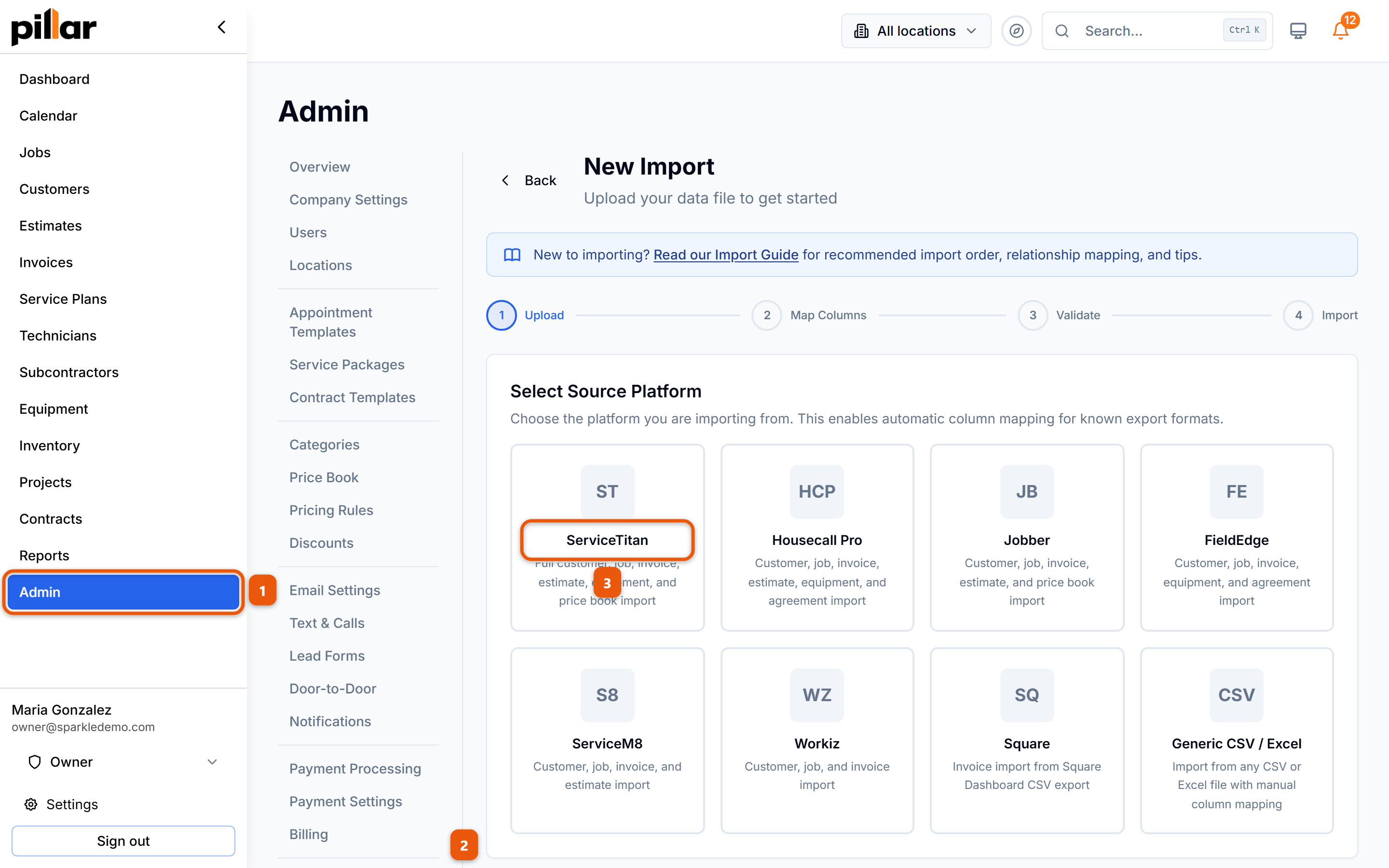Expand the Owner role selector
Viewport: 1389px width, 868px height.
(123, 762)
